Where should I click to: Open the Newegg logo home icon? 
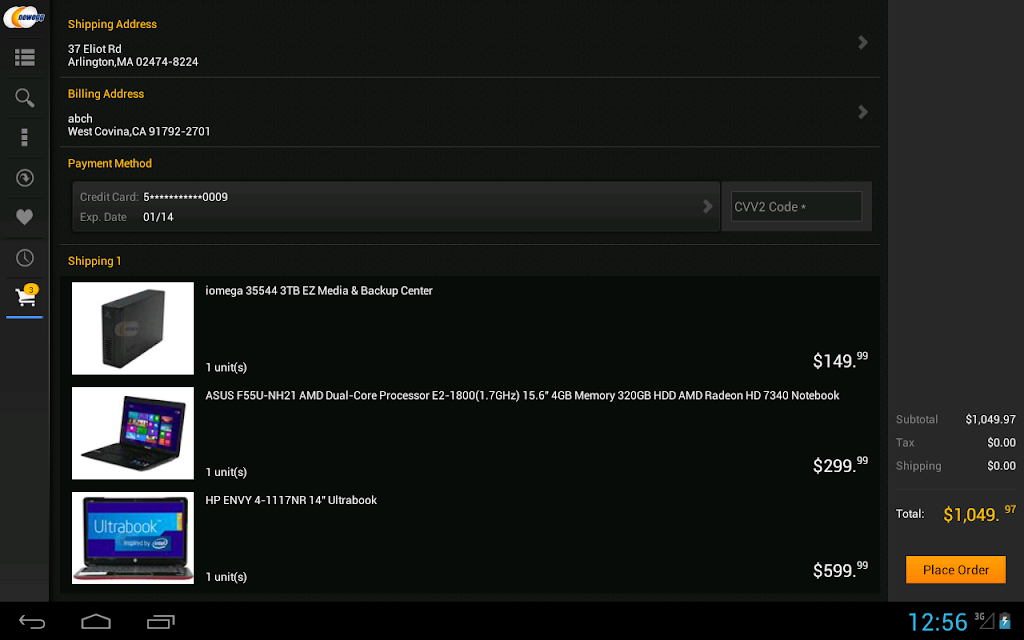(x=24, y=16)
